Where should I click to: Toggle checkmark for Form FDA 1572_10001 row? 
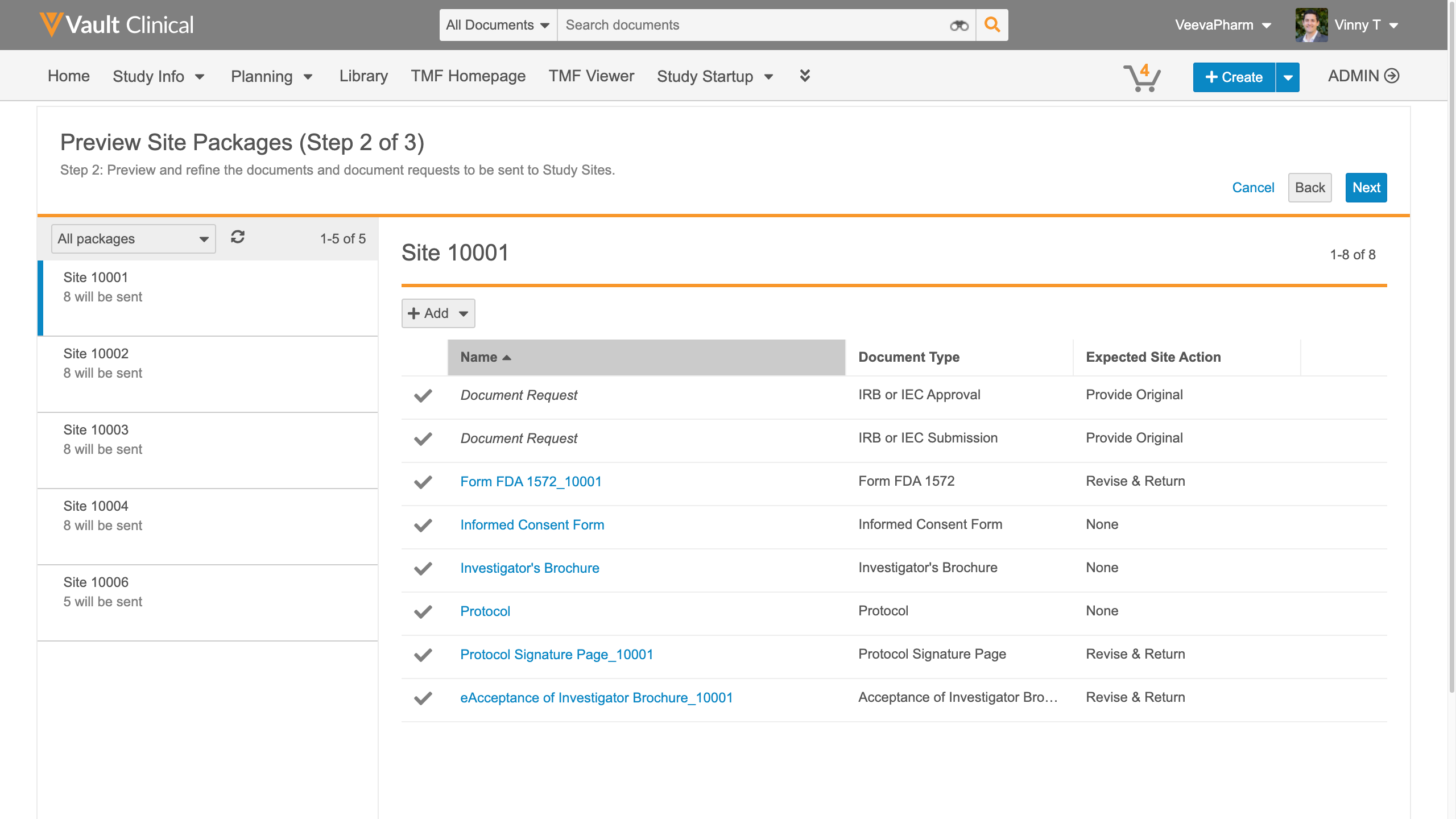coord(423,482)
